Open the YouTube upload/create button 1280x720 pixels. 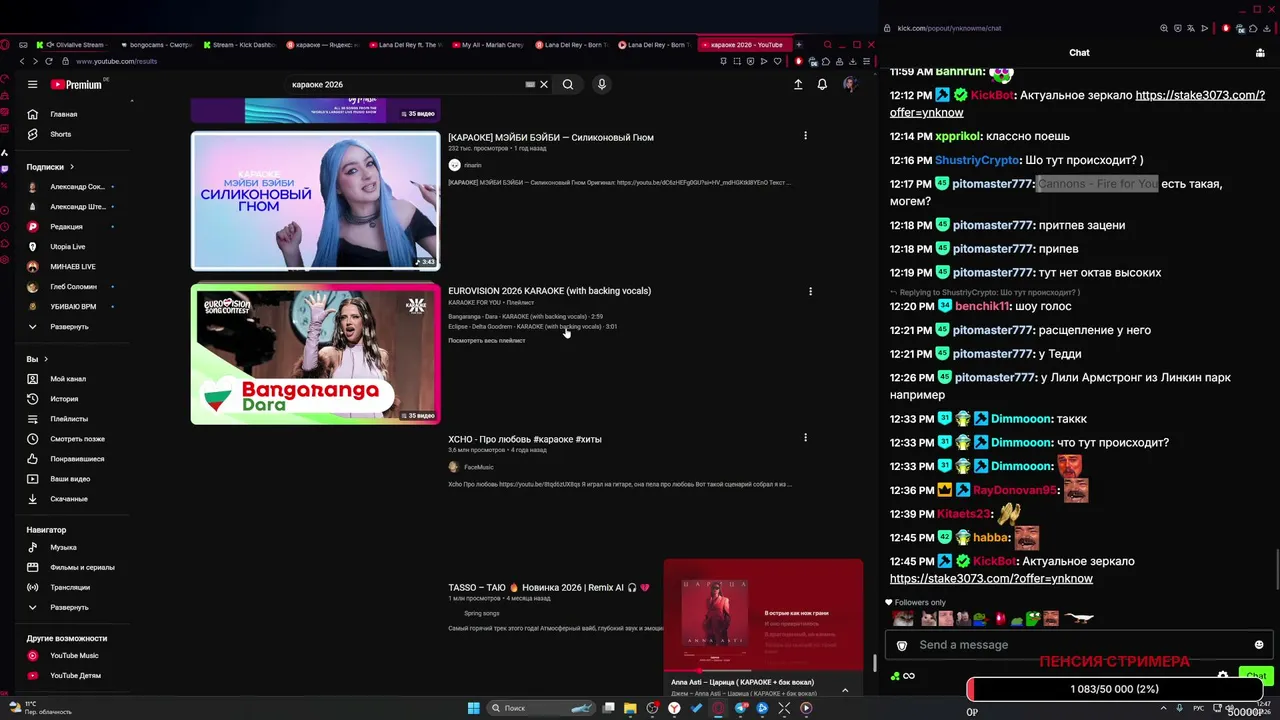pyautogui.click(x=798, y=85)
